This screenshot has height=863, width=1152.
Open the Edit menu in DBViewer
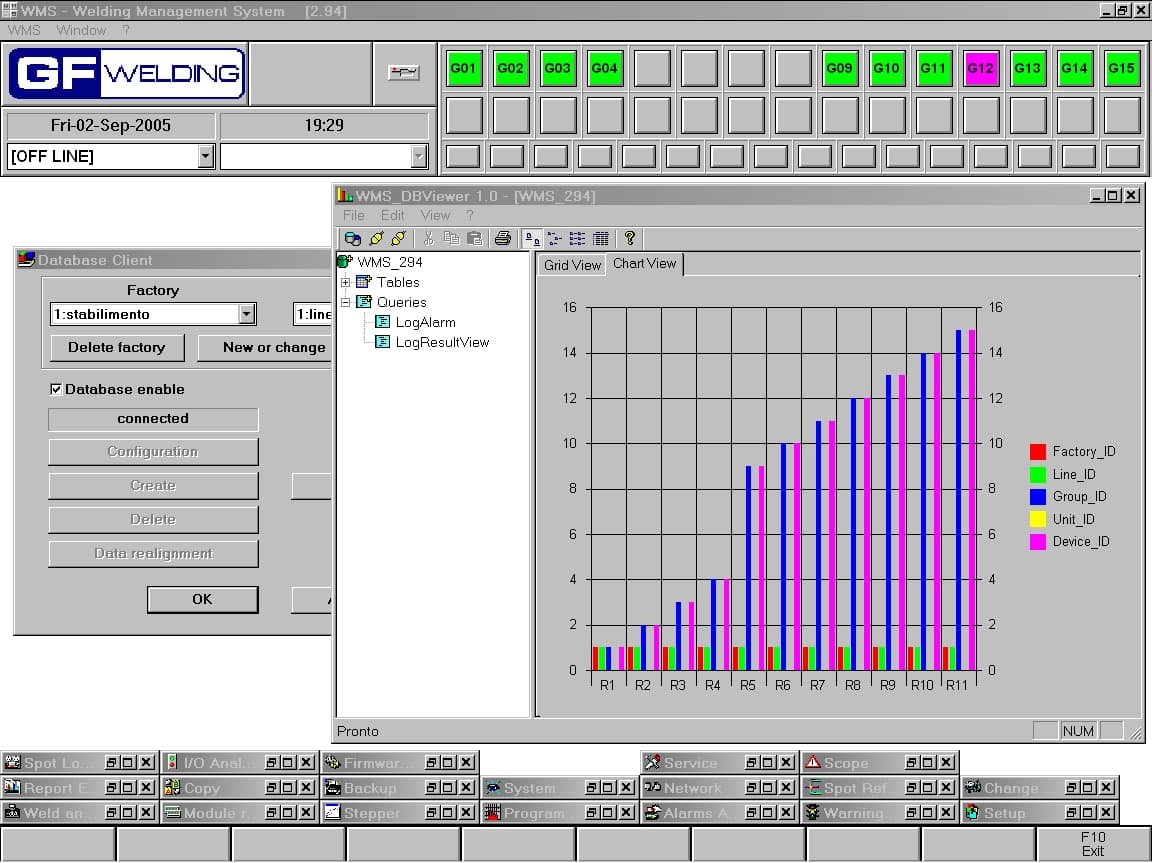point(392,215)
